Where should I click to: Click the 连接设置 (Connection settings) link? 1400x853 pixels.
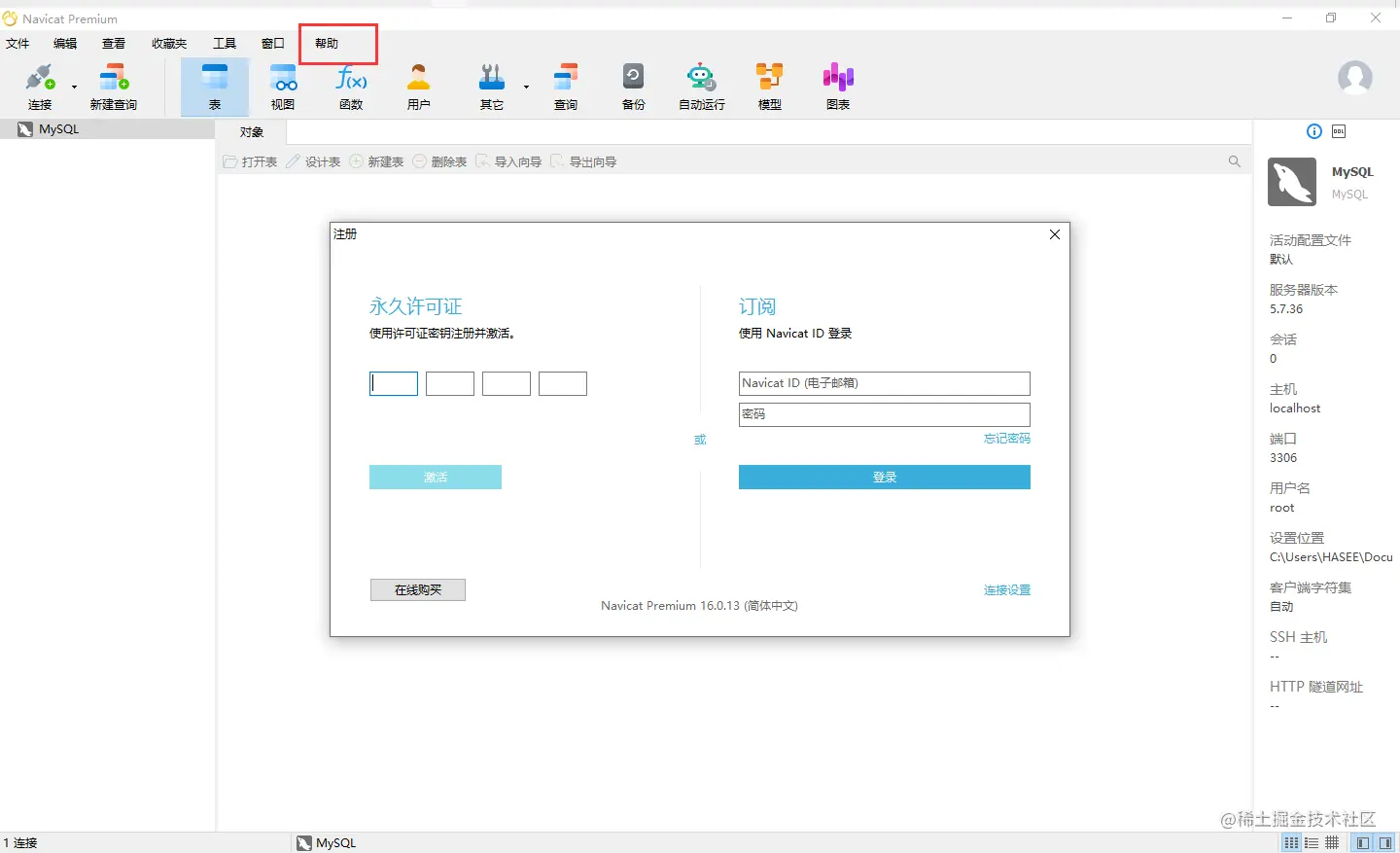[1007, 590]
